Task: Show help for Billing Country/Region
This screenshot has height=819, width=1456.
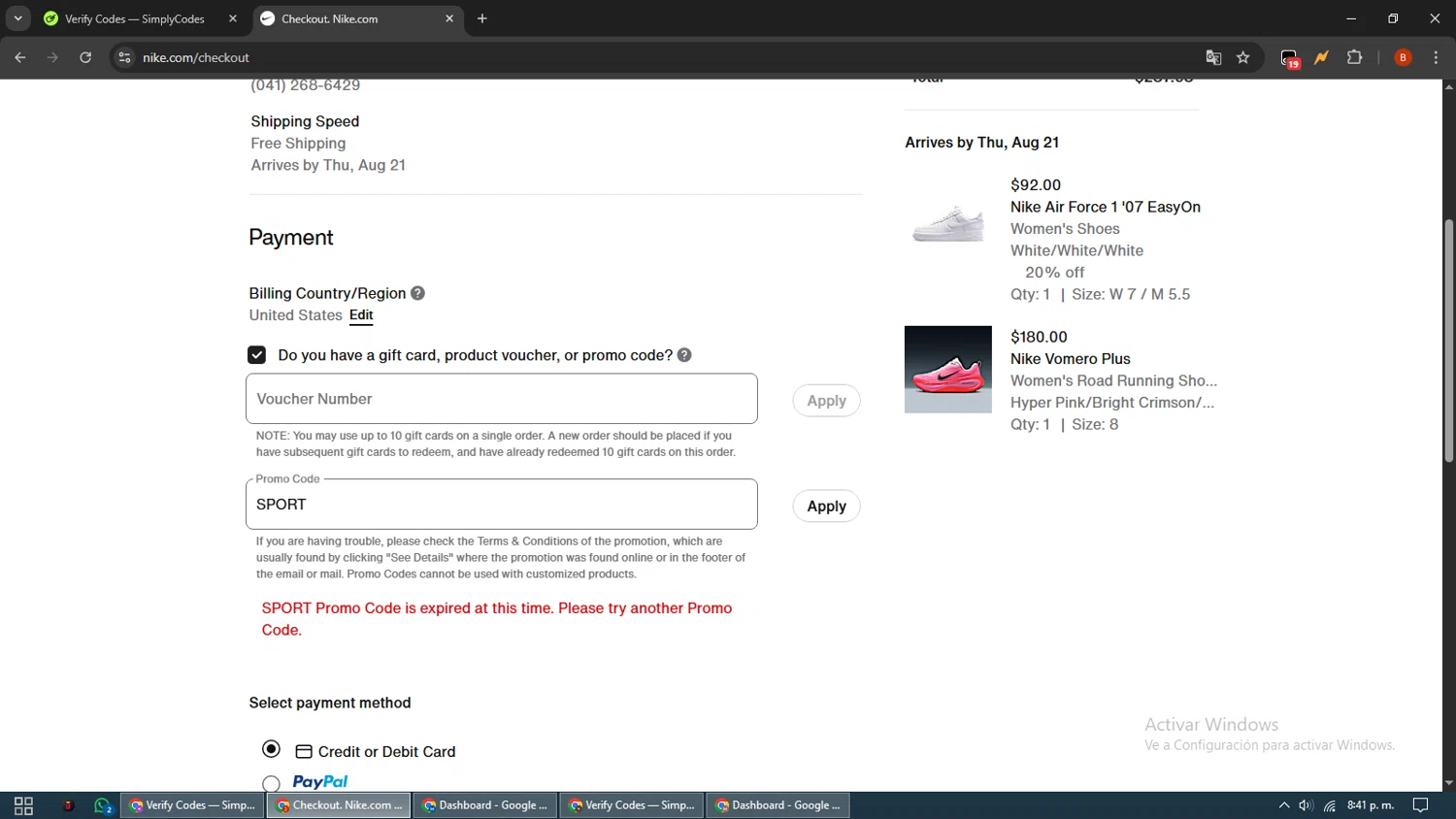Action: pos(417,293)
